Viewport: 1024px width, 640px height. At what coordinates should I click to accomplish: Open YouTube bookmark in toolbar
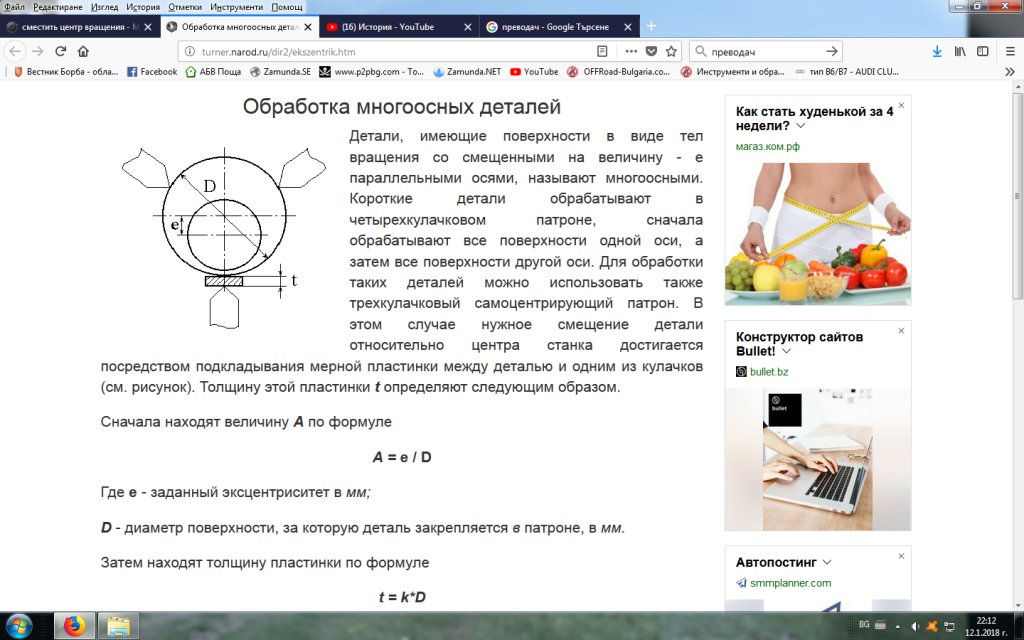534,72
